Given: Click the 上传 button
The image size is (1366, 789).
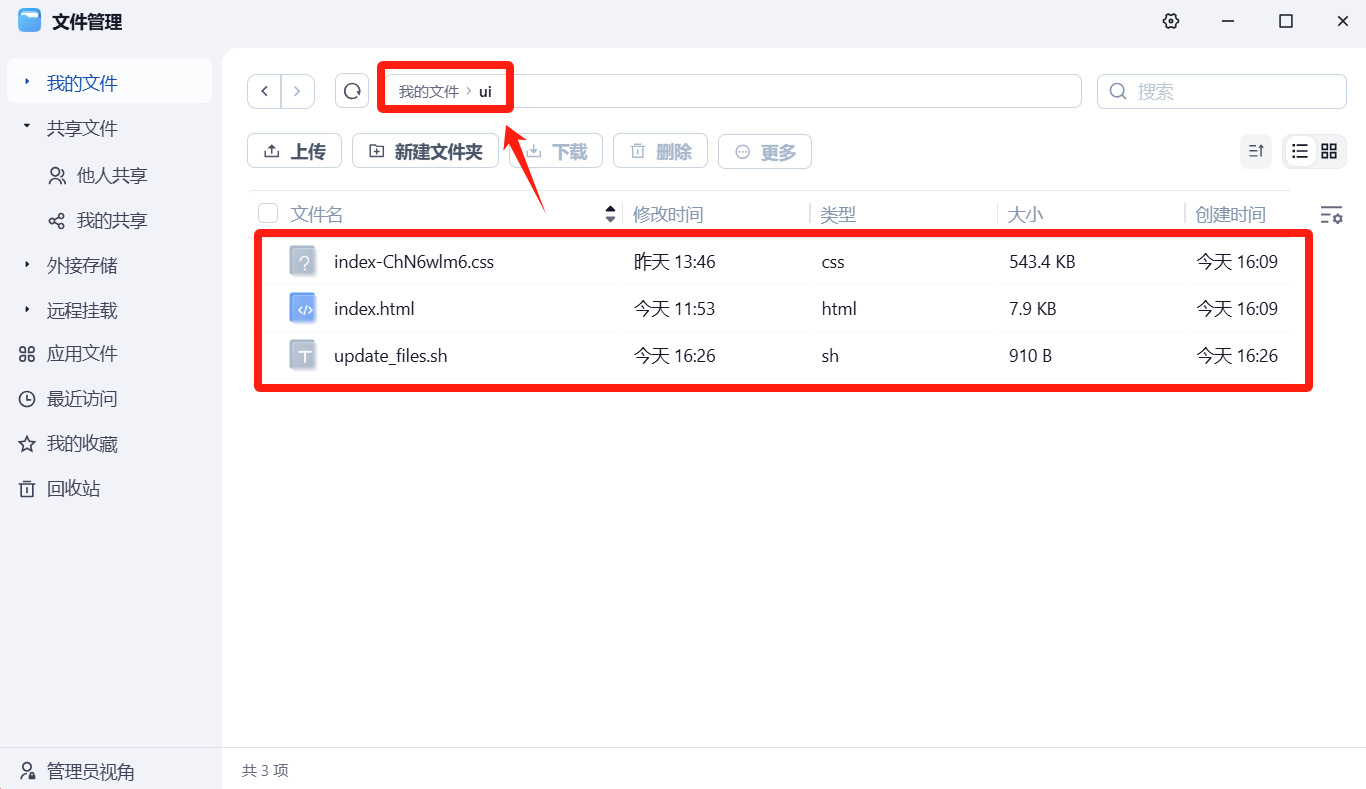Looking at the screenshot, I should (x=294, y=151).
